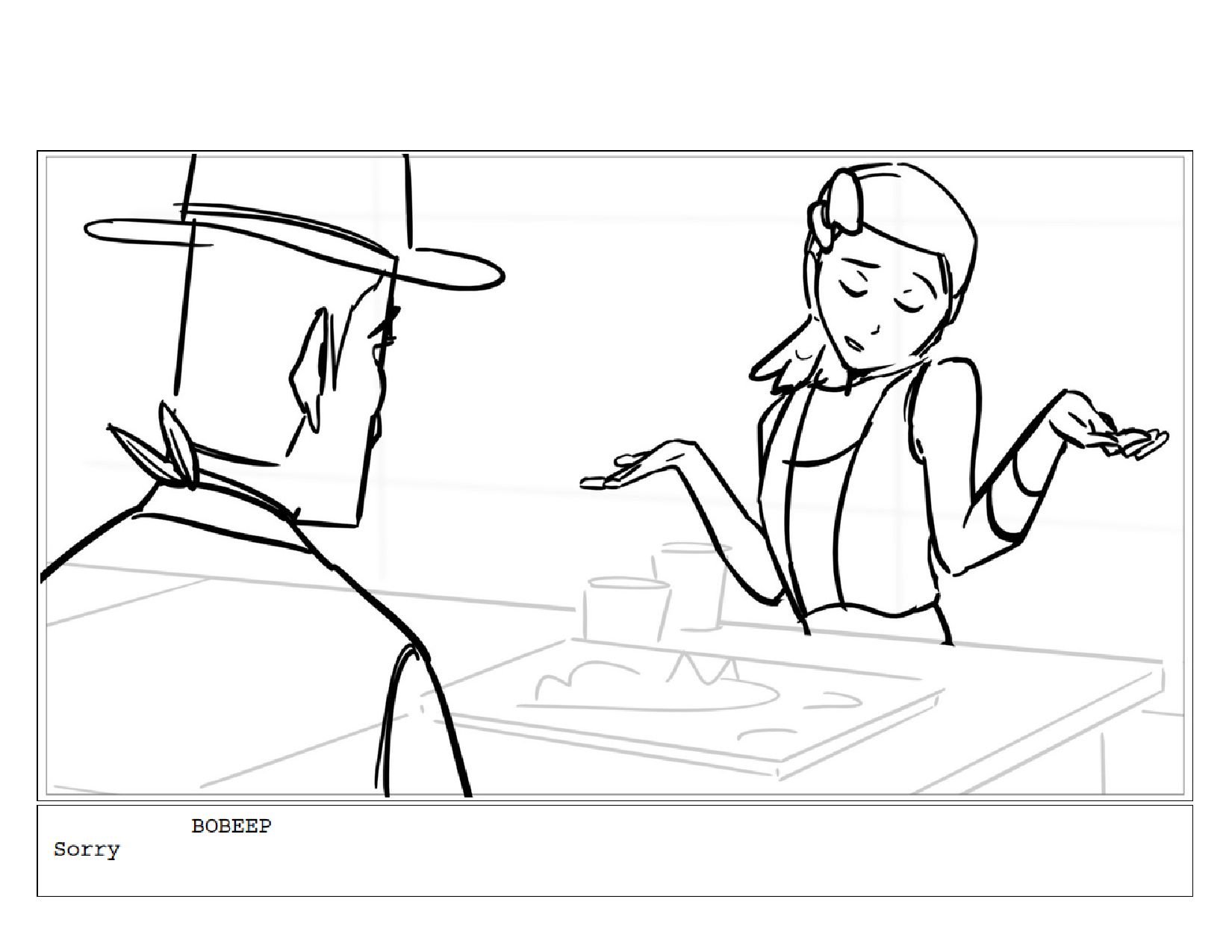Click the BOBEEP character name
The image size is (1232, 952).
231,826
